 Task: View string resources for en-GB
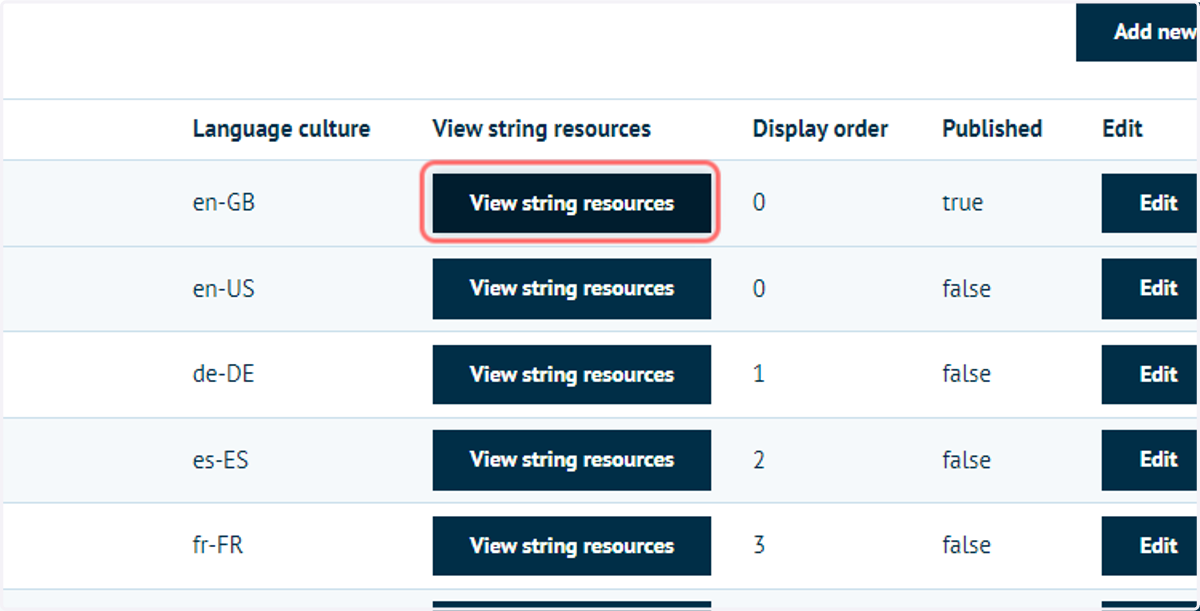click(x=571, y=203)
